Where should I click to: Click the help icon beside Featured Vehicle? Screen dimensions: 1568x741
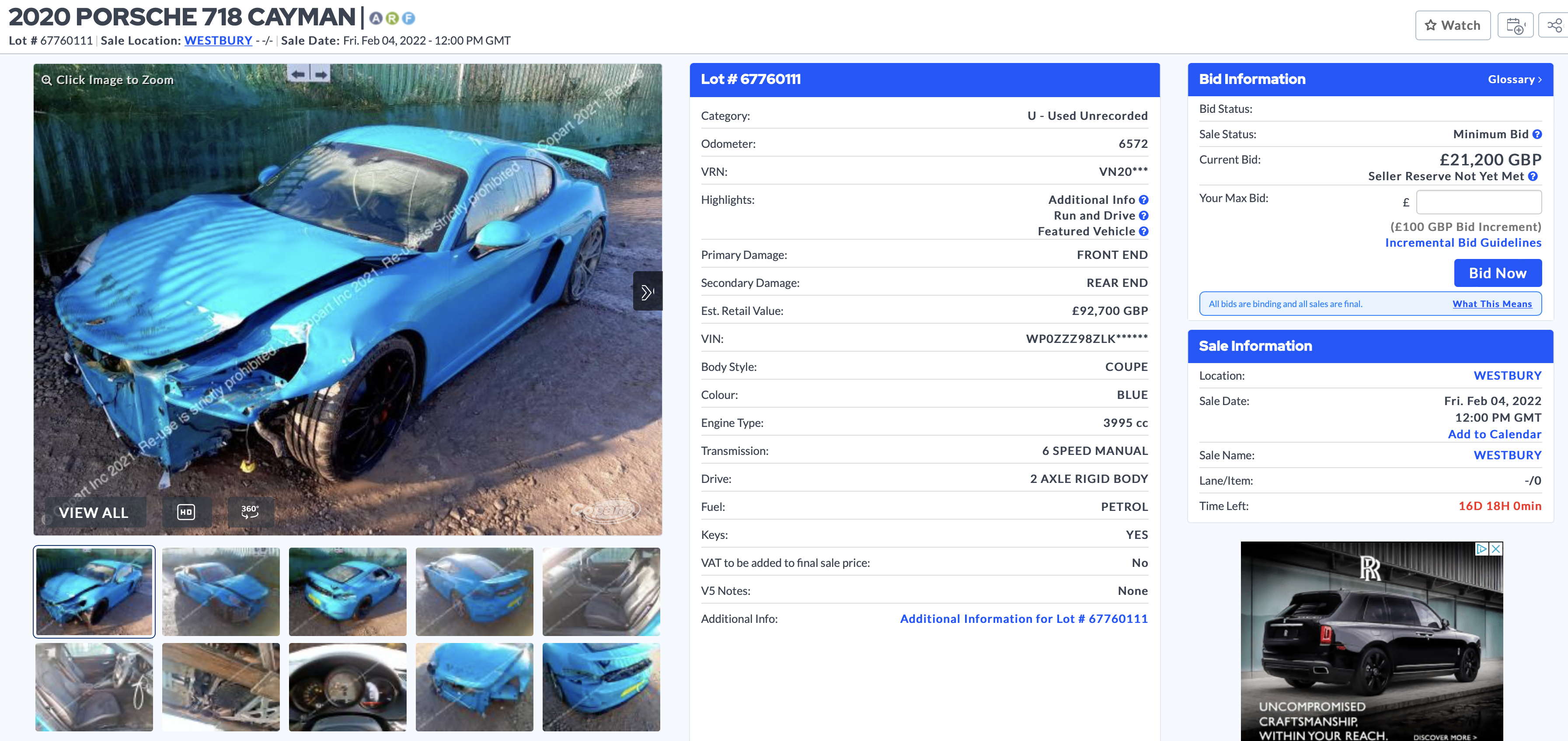(1144, 231)
